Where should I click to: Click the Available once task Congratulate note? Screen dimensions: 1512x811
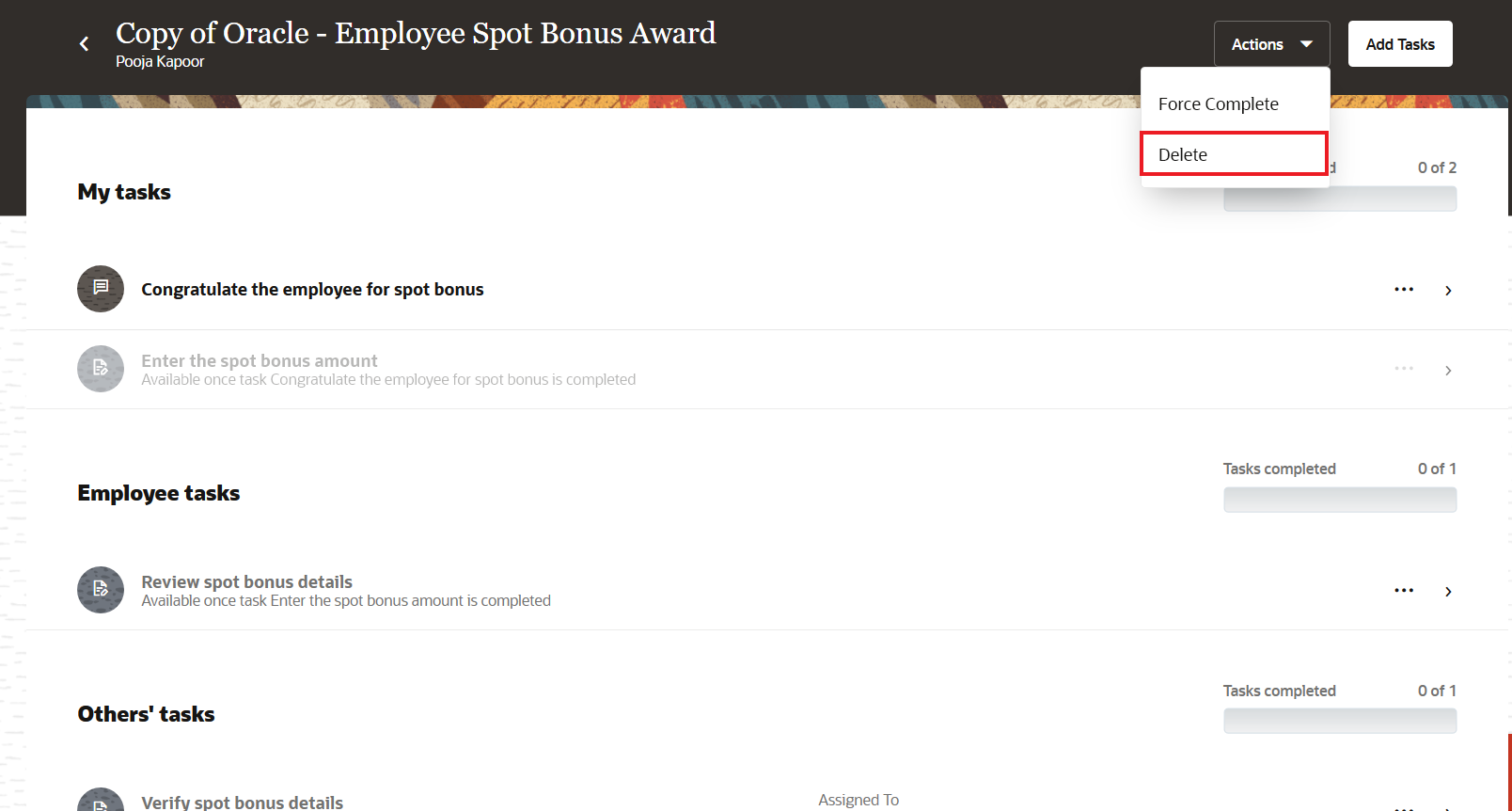[388, 379]
